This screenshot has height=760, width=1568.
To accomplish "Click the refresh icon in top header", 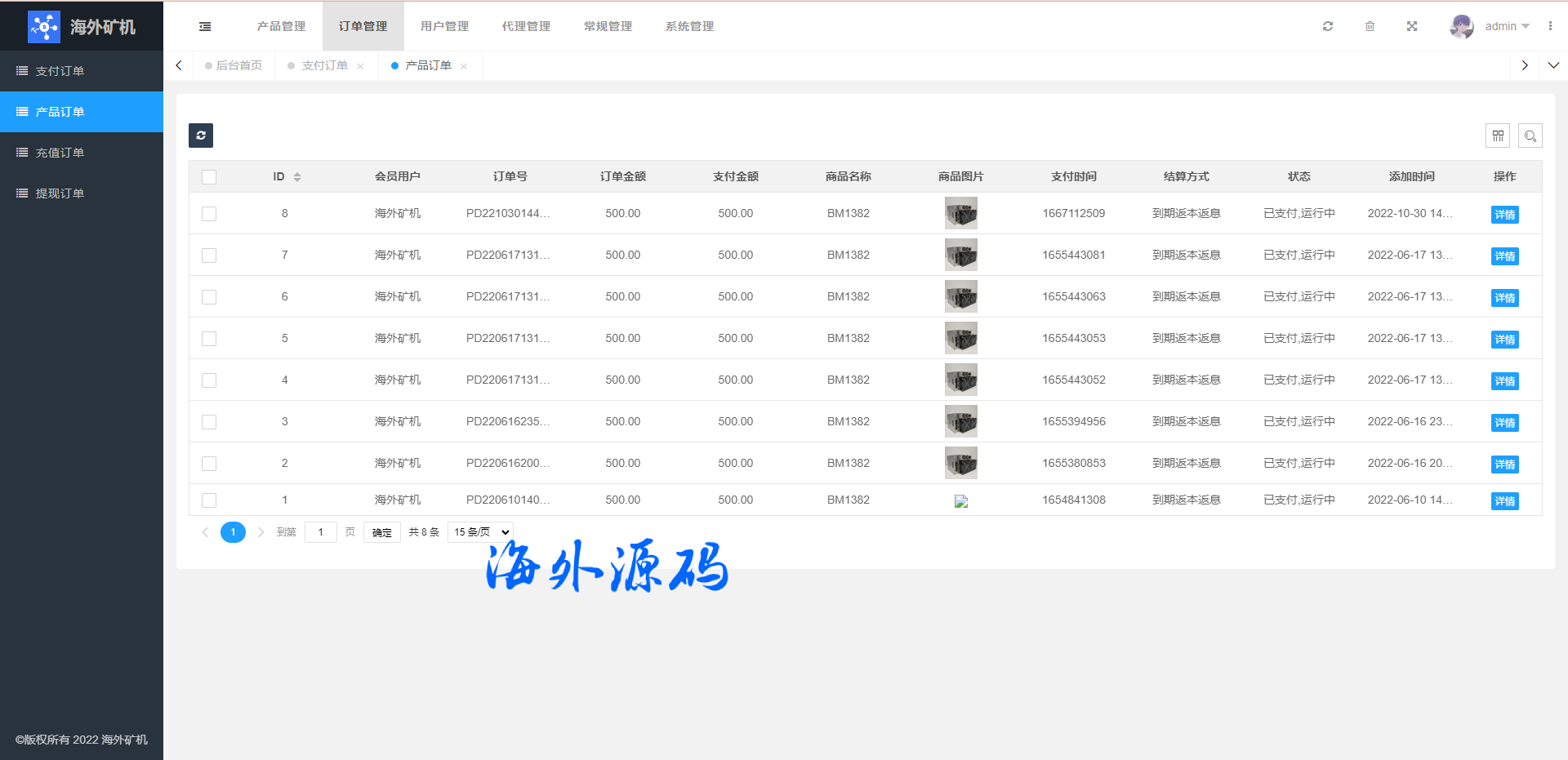I will [1328, 26].
